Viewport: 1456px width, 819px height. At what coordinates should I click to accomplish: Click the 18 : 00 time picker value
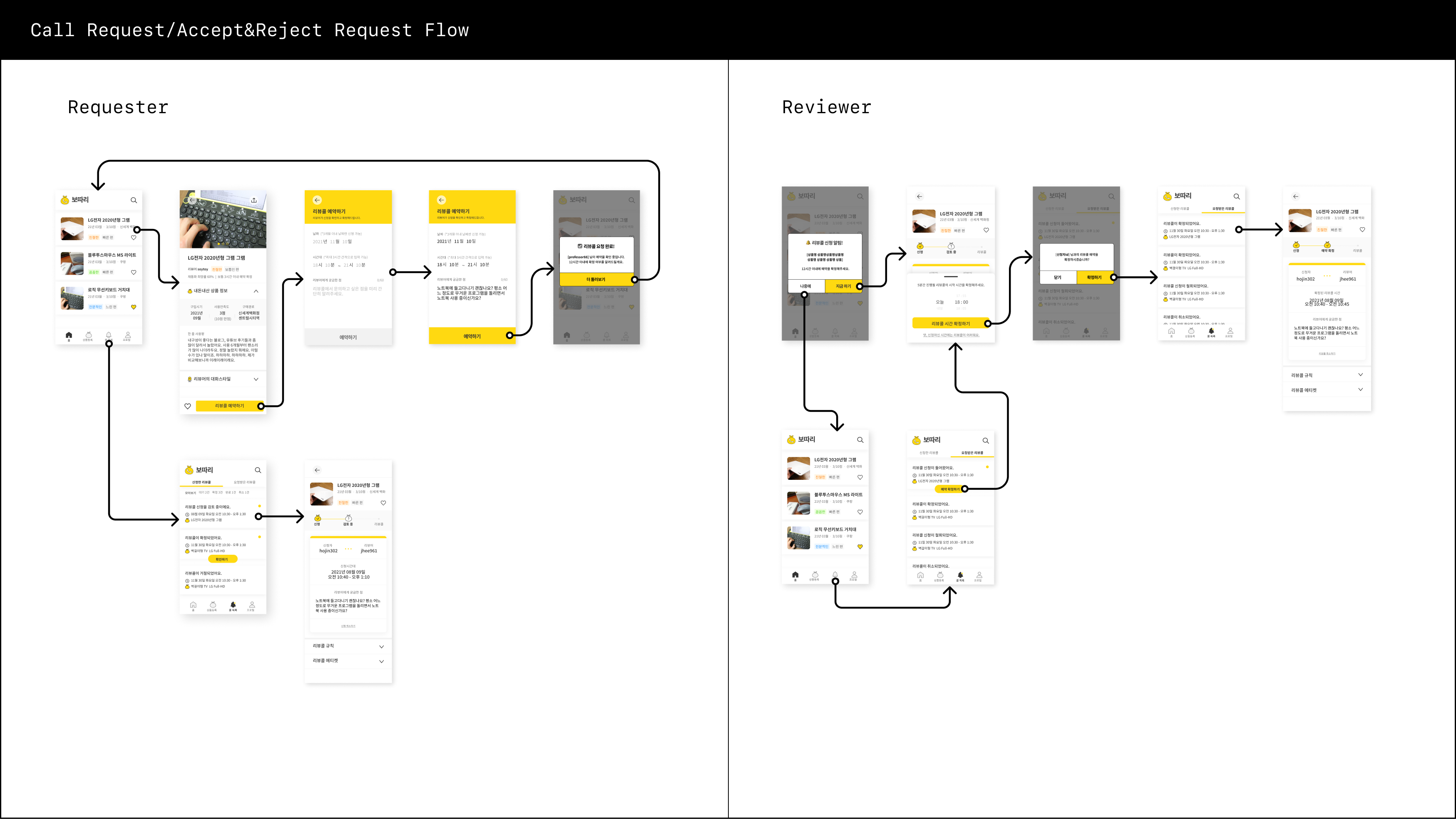(x=961, y=302)
